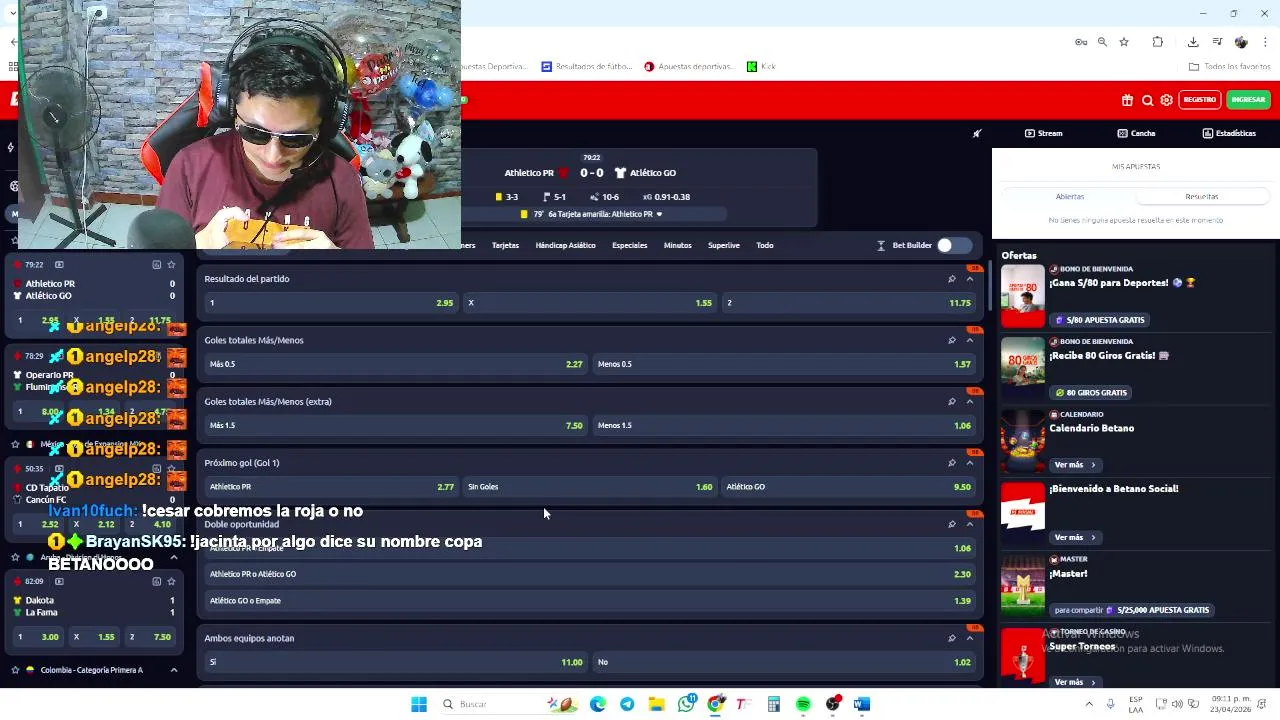This screenshot has width=1280, height=720.
Task: Favorite the Dakota vs La Fama match
Action: [171, 581]
